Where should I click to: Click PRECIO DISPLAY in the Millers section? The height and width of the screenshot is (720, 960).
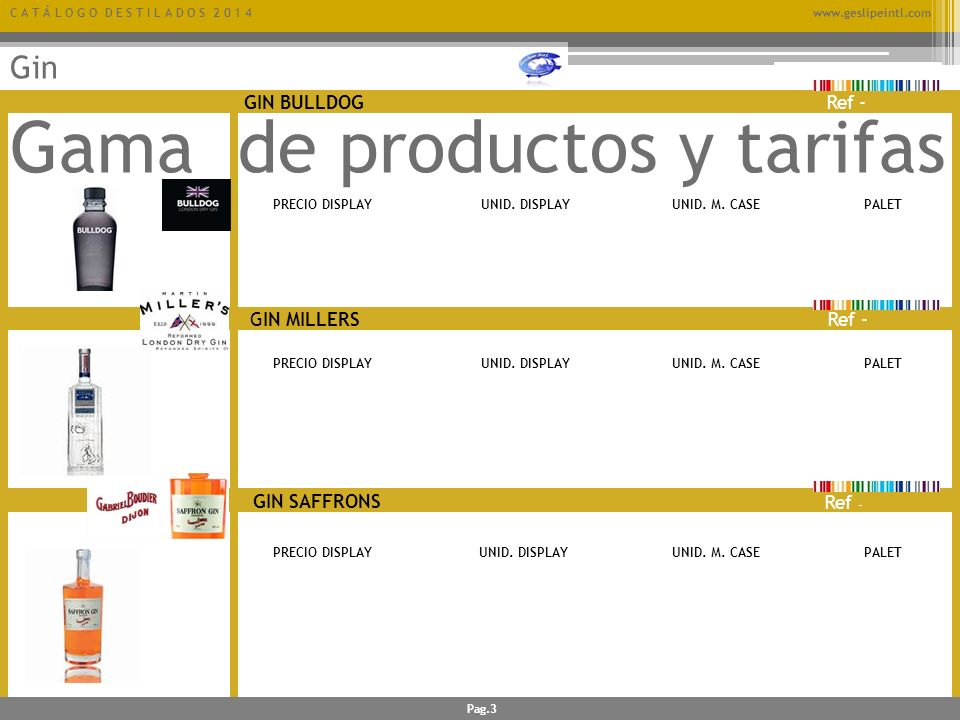pyautogui.click(x=322, y=363)
